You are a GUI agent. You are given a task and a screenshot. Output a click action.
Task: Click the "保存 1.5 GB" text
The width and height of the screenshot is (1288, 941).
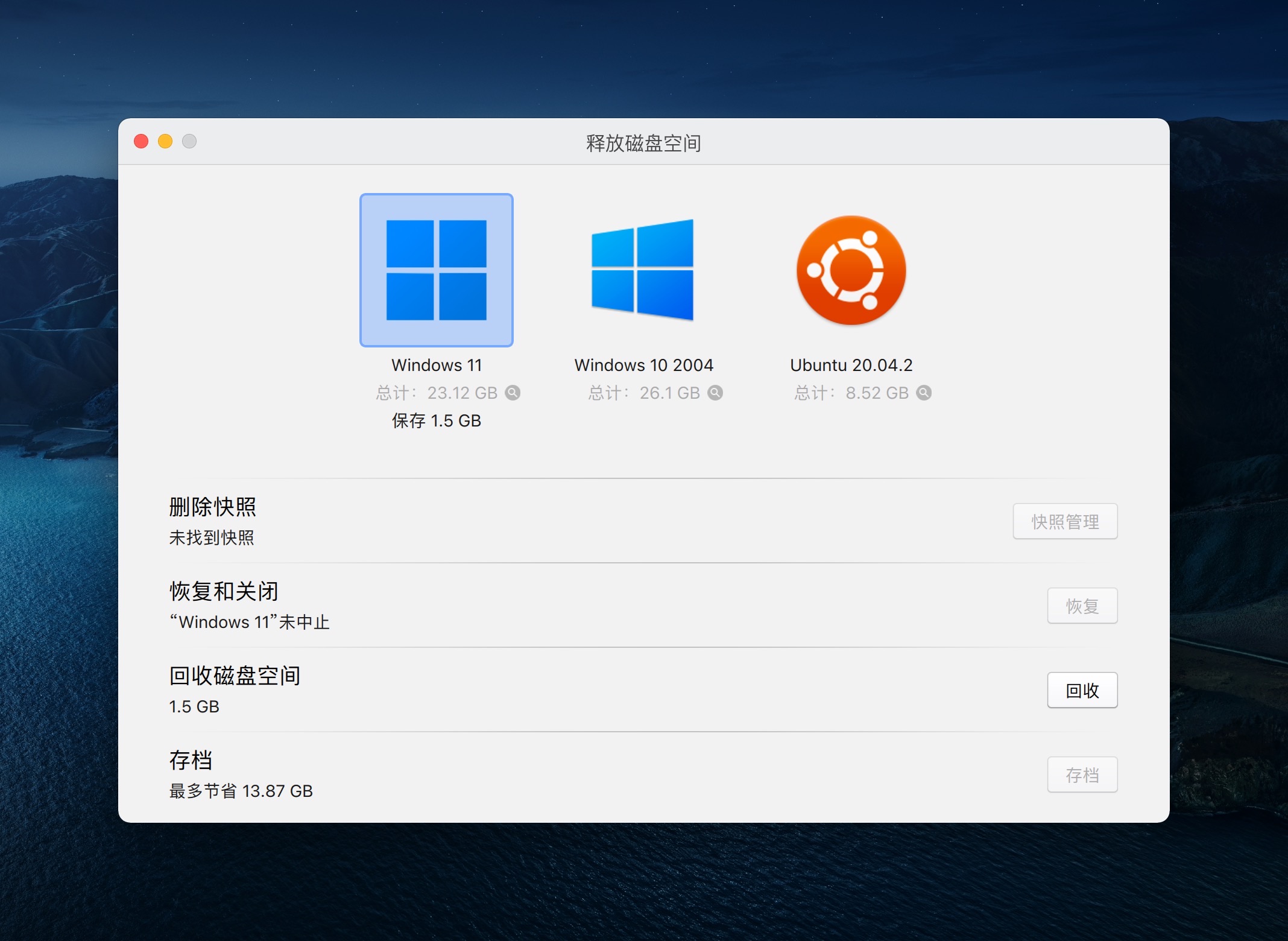pos(437,420)
